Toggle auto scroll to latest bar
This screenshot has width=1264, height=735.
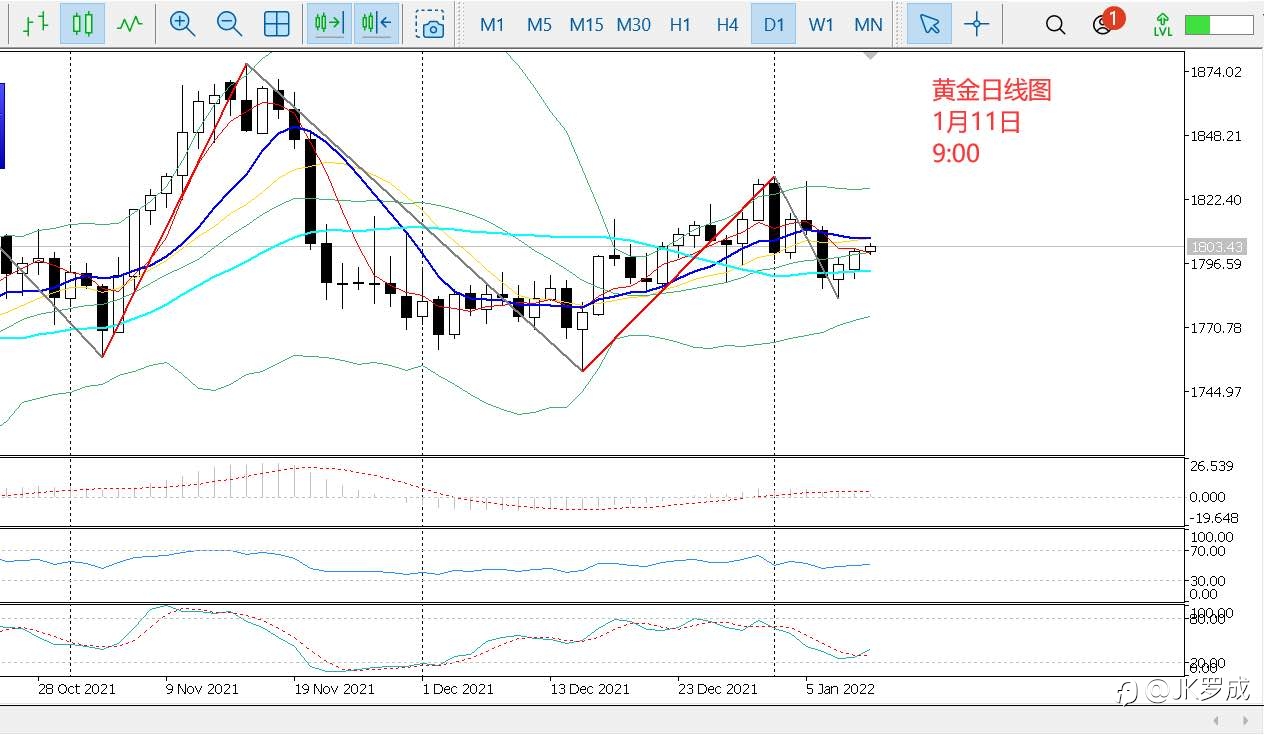coord(329,24)
